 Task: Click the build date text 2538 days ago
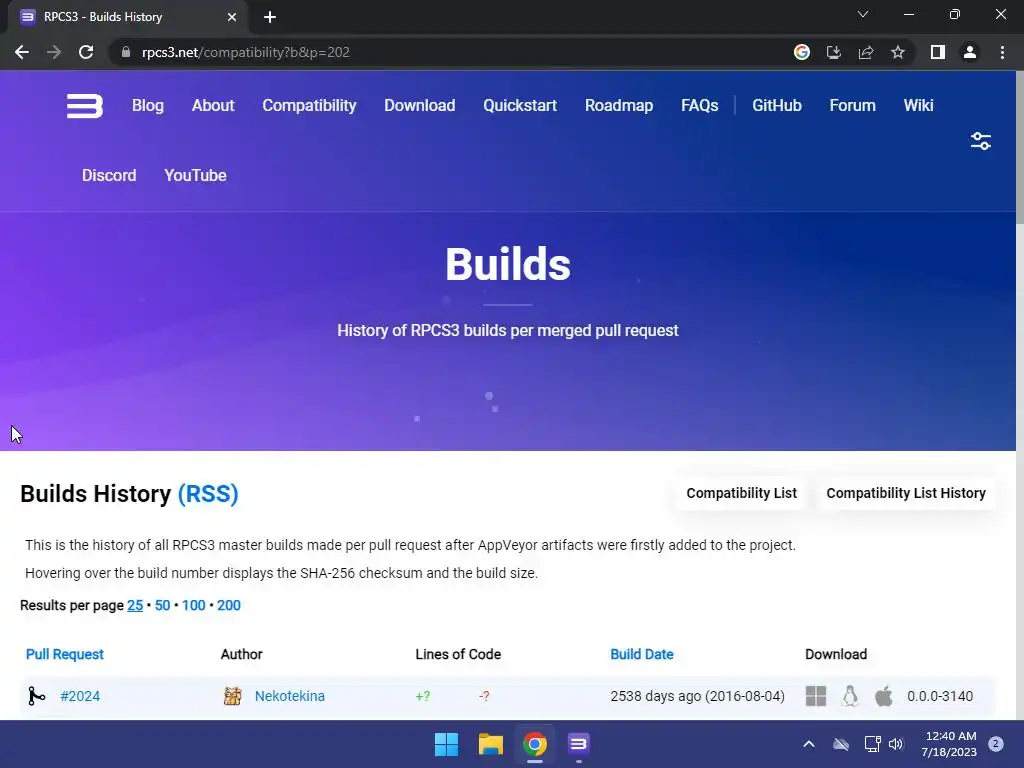pos(697,696)
